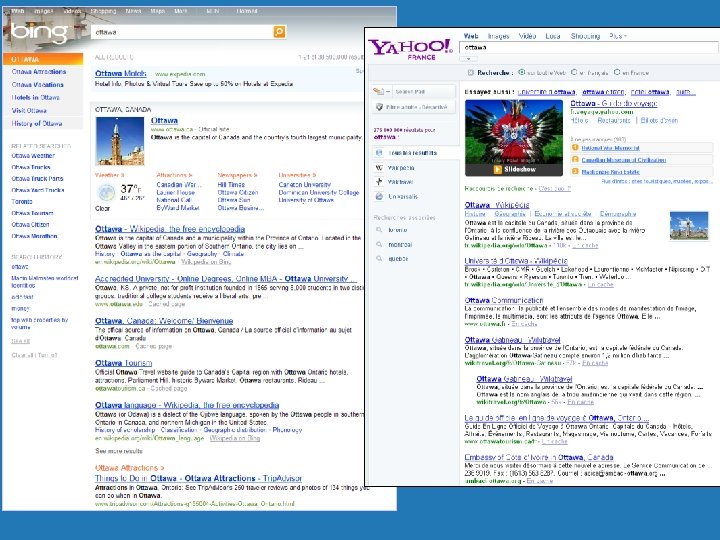Open Bing Ottawa Wikipedia free encyclopedia result

coord(170,229)
